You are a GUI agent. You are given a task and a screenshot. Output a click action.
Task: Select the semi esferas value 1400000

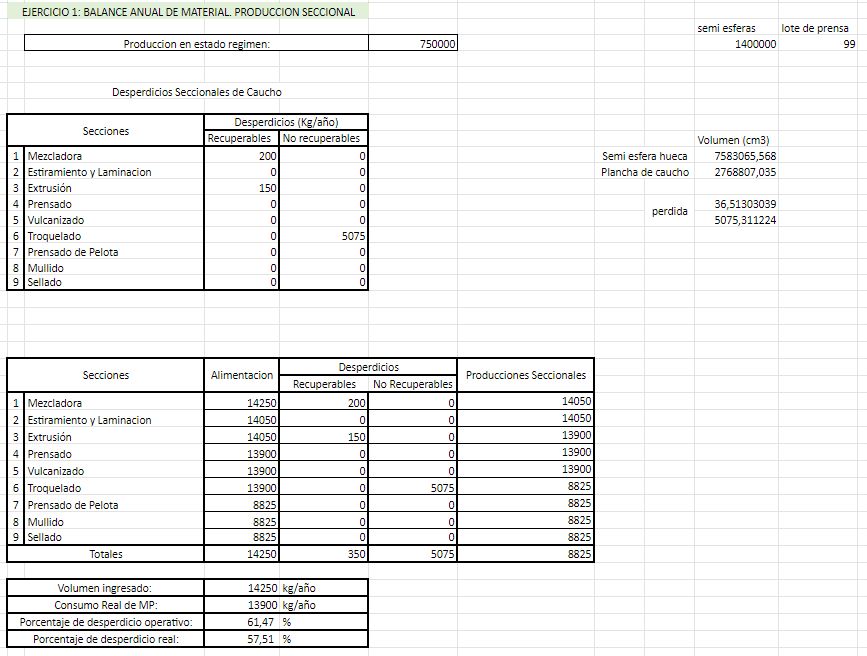coord(736,44)
